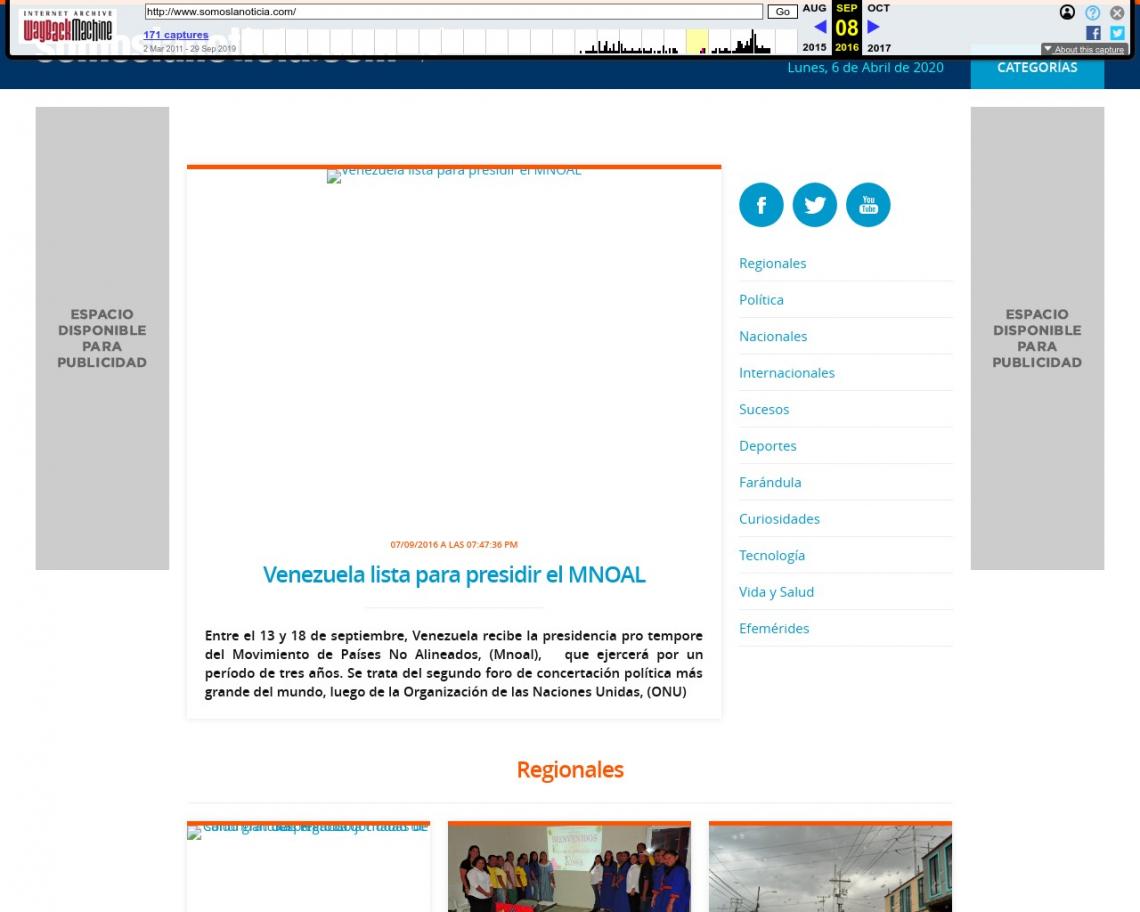
Task: Click the highlighted 2016 timeline segment
Action: [x=697, y=41]
